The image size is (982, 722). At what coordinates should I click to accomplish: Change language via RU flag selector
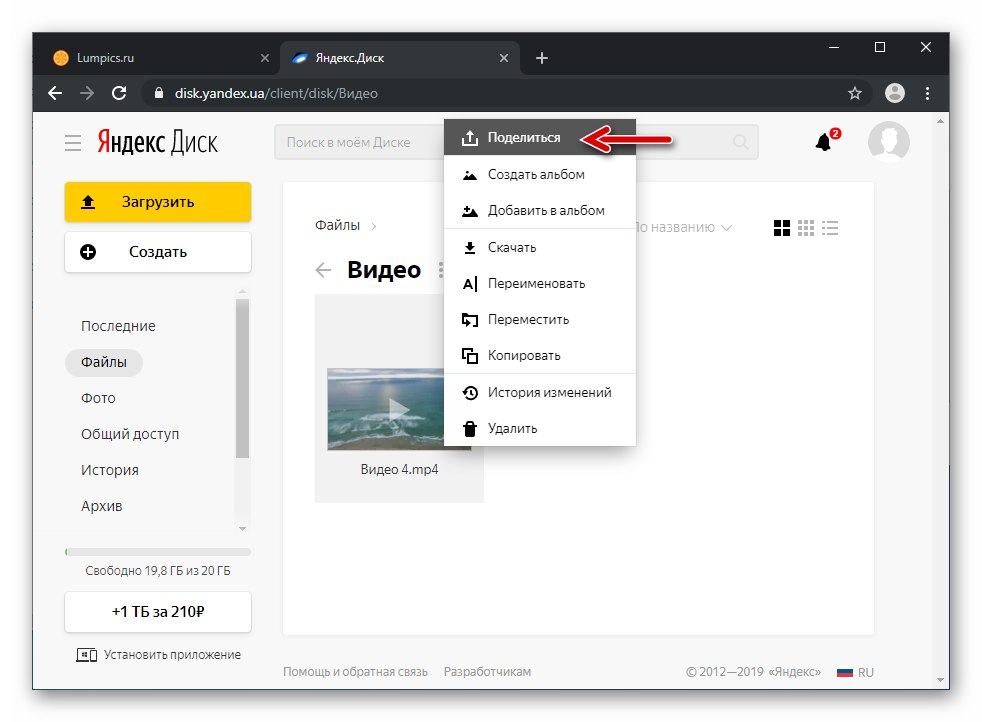855,673
